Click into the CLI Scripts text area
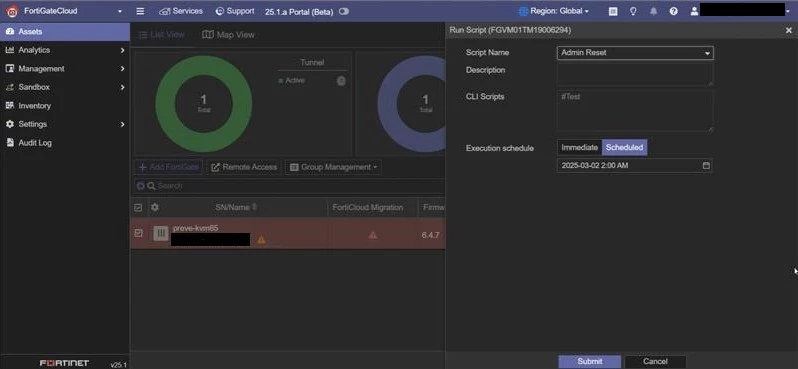The image size is (798, 369). pos(635,111)
